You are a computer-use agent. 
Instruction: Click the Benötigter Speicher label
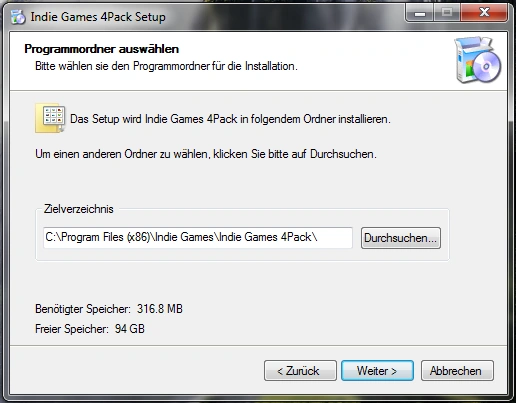click(x=83, y=309)
